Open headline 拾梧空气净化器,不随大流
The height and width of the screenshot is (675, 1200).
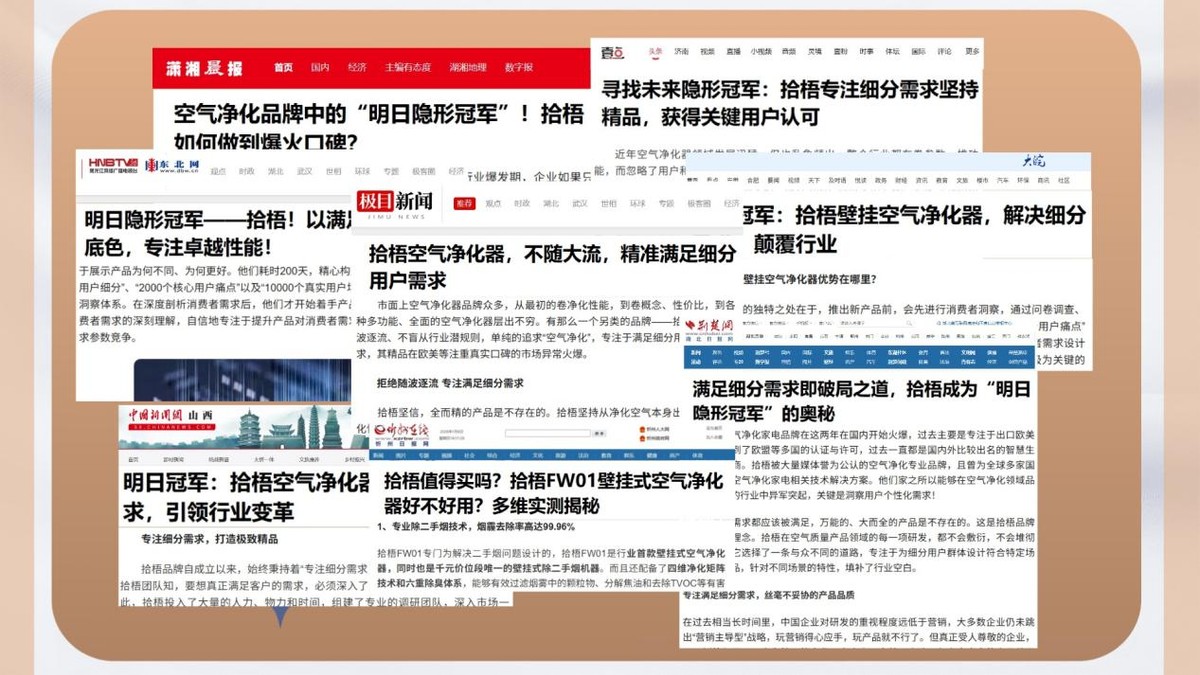point(552,267)
